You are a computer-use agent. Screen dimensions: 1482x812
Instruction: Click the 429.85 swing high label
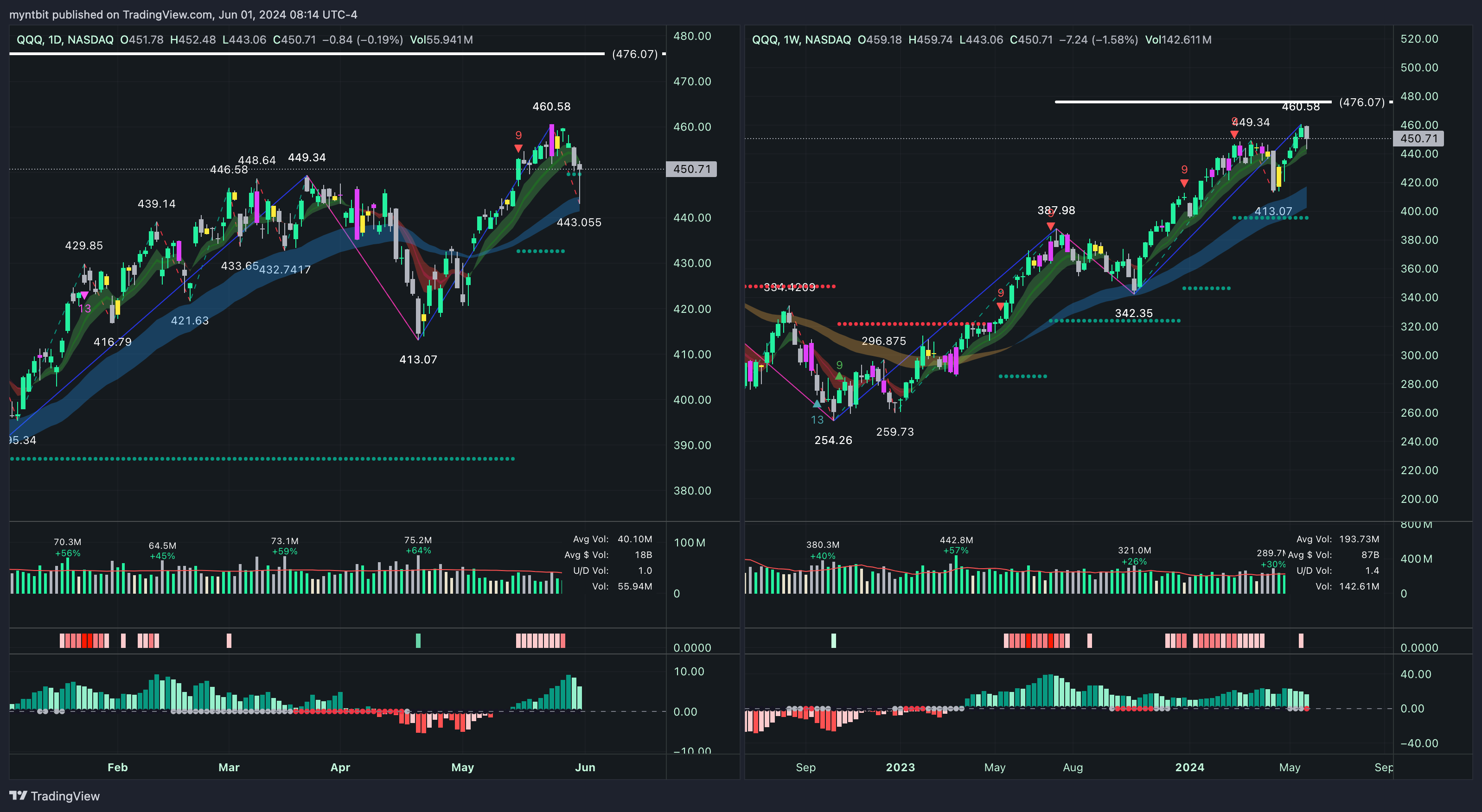(x=84, y=246)
